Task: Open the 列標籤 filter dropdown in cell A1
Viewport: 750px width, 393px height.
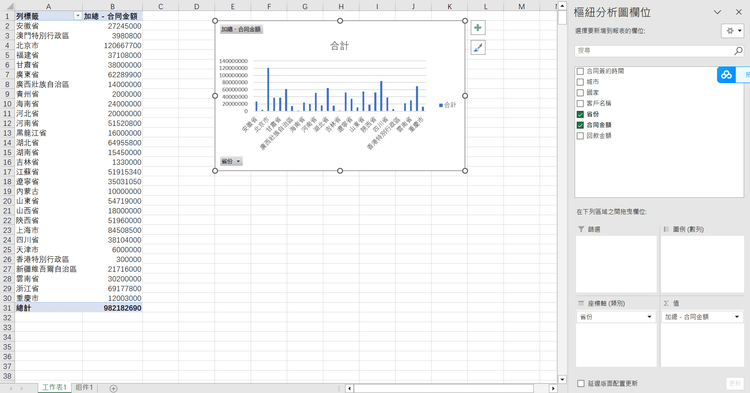Action: (x=77, y=16)
